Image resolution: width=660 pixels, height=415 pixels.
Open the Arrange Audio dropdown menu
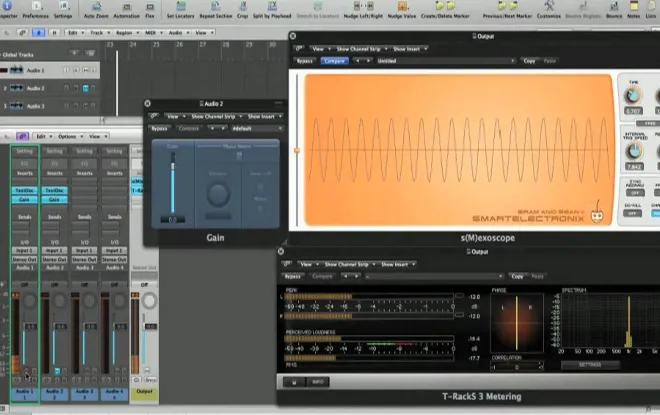178,32
